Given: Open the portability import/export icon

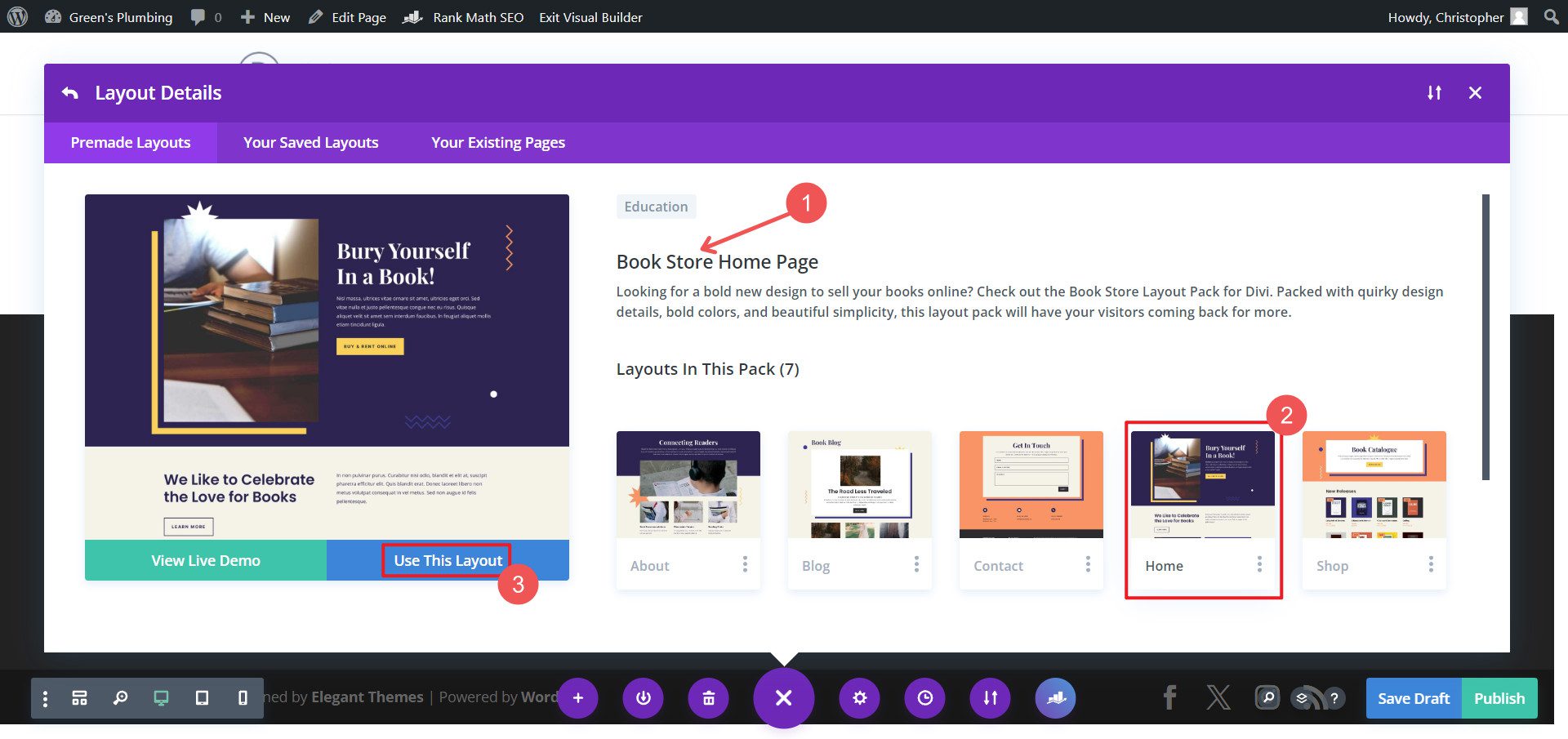Looking at the screenshot, I should coord(990,698).
